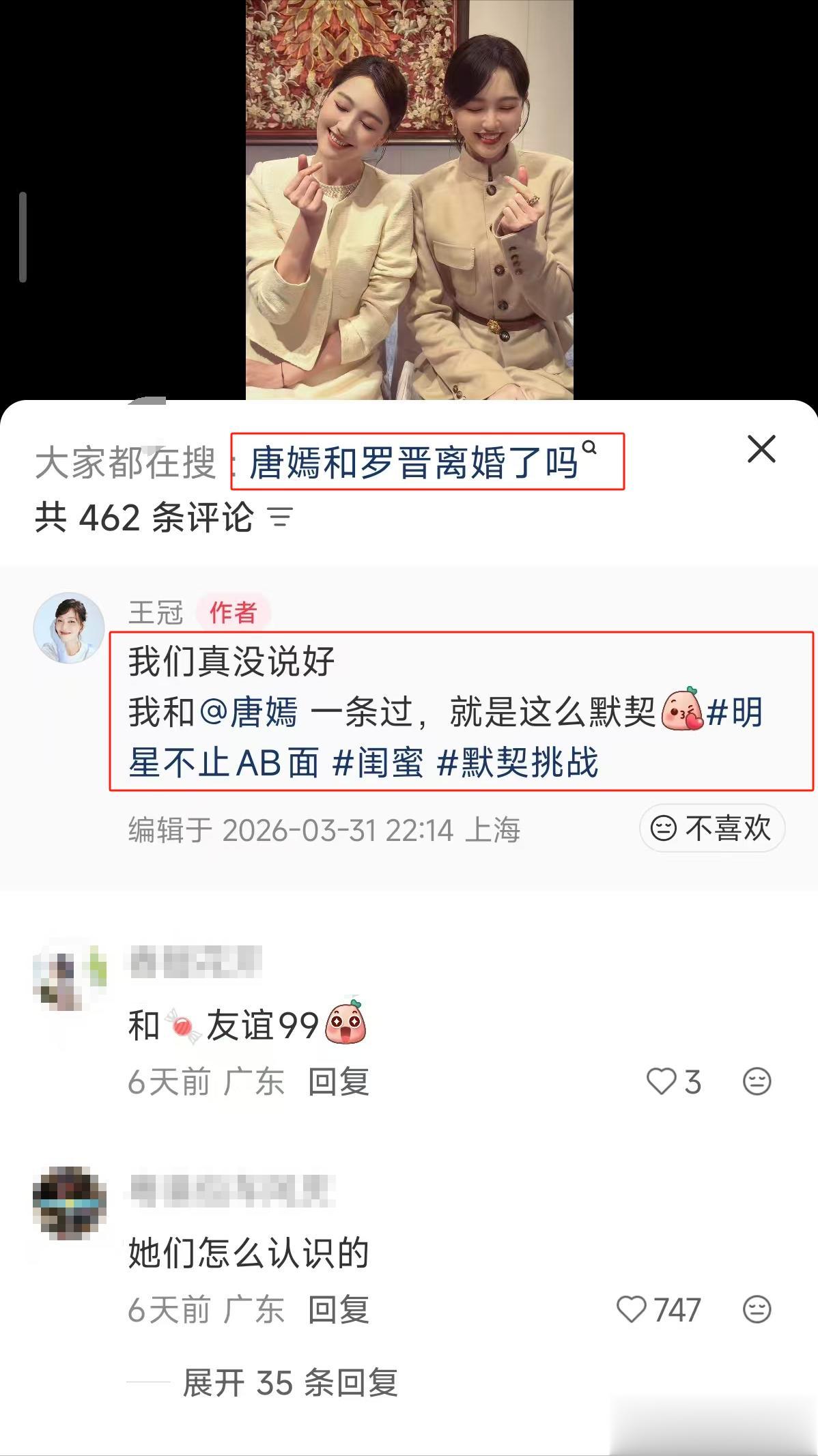Reply to the 友谊99 comment
This screenshot has width=818, height=1456.
pos(338,1082)
